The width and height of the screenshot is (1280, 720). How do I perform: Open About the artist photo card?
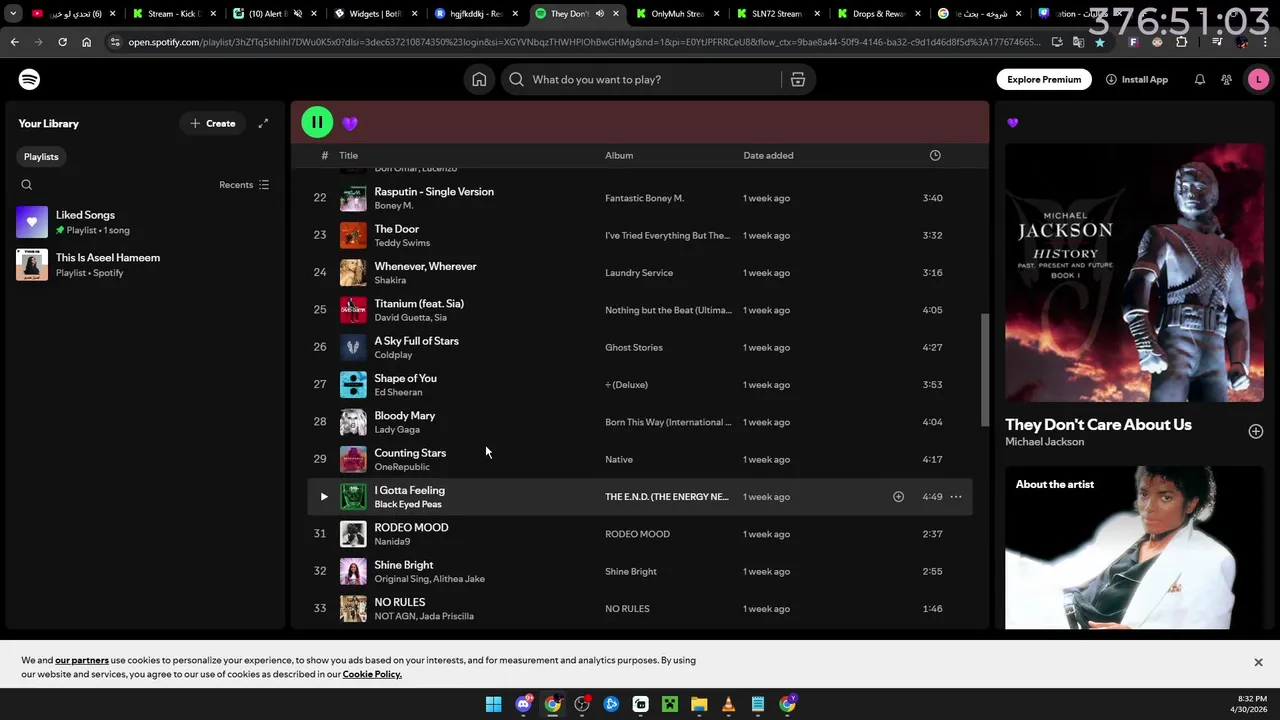tap(1134, 548)
